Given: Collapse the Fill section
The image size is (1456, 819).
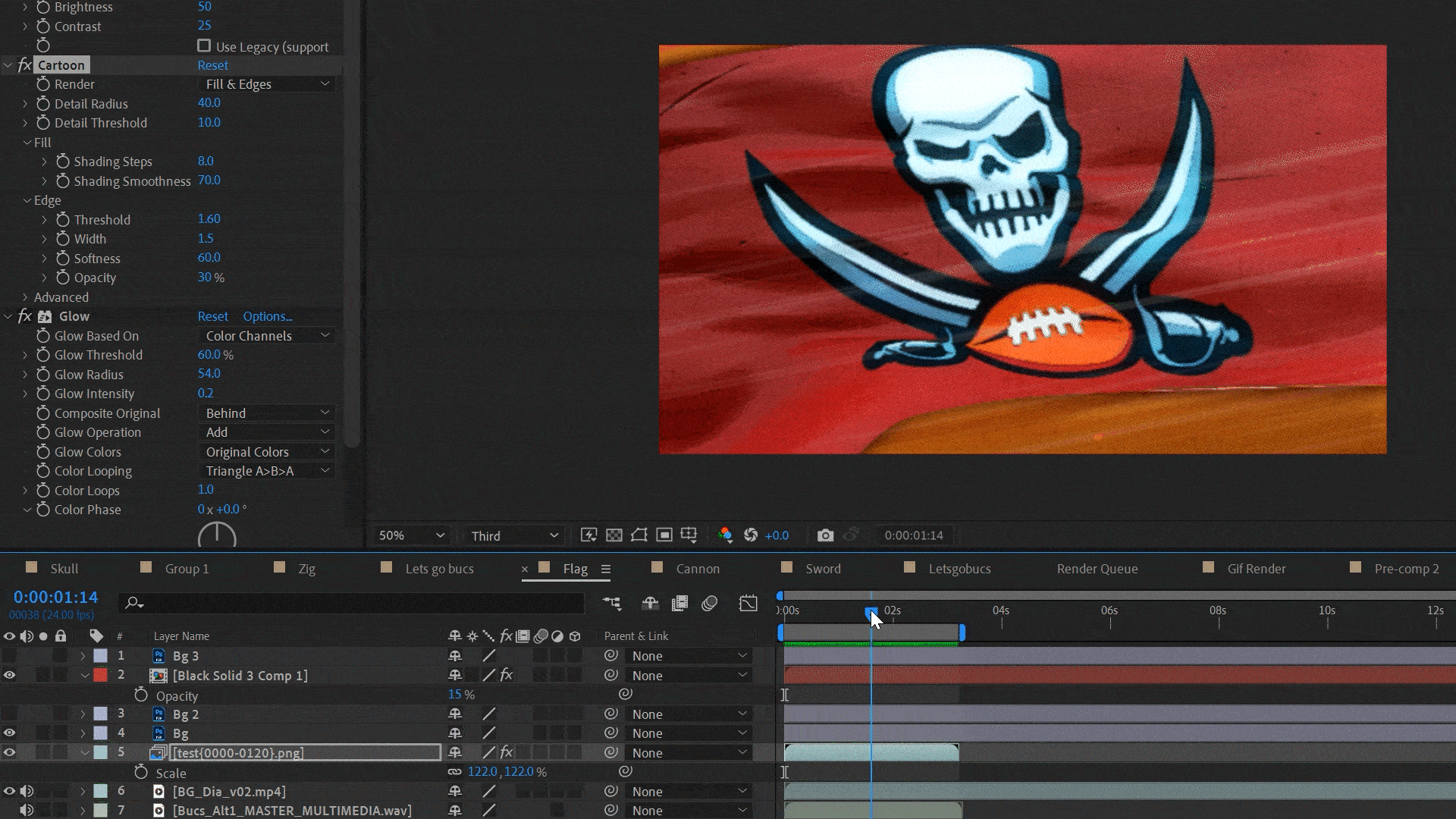Looking at the screenshot, I should tap(27, 143).
